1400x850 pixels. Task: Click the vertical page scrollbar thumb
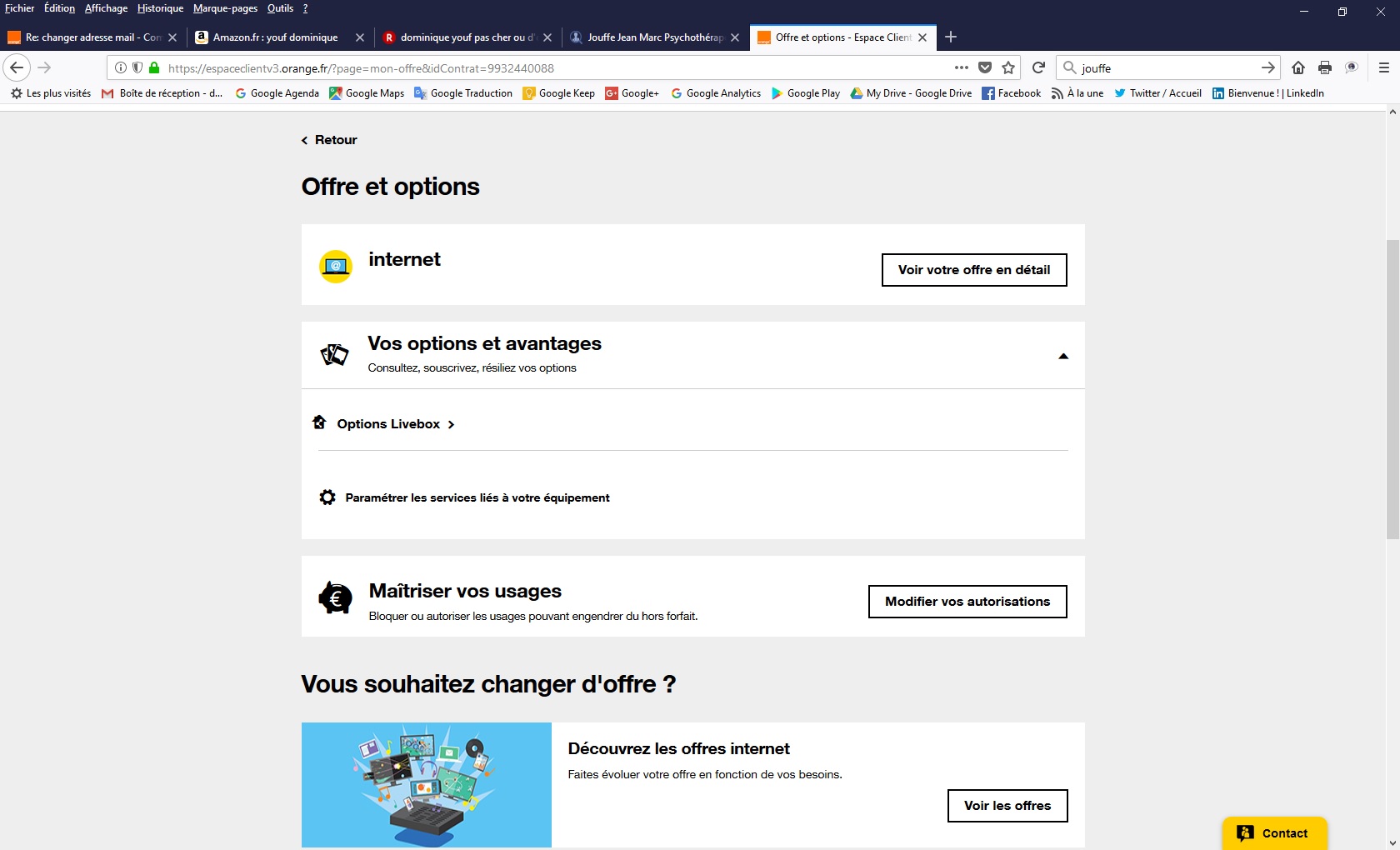click(1392, 389)
